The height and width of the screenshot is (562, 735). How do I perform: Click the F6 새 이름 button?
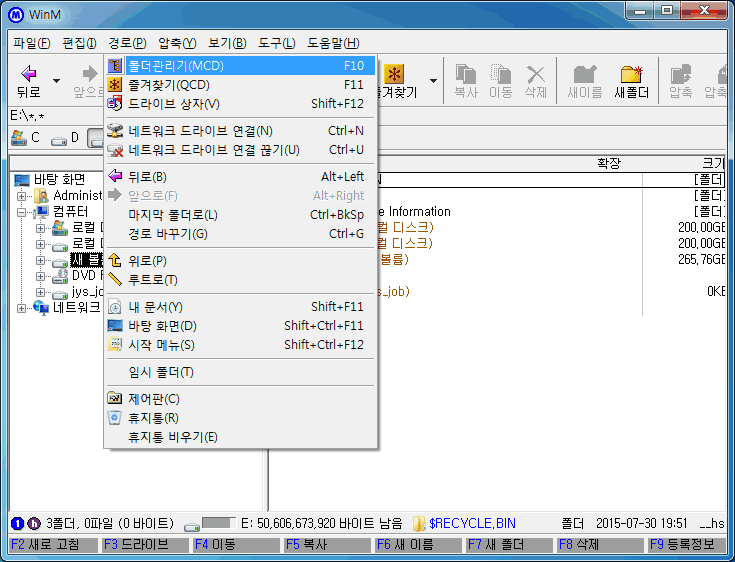(417, 545)
